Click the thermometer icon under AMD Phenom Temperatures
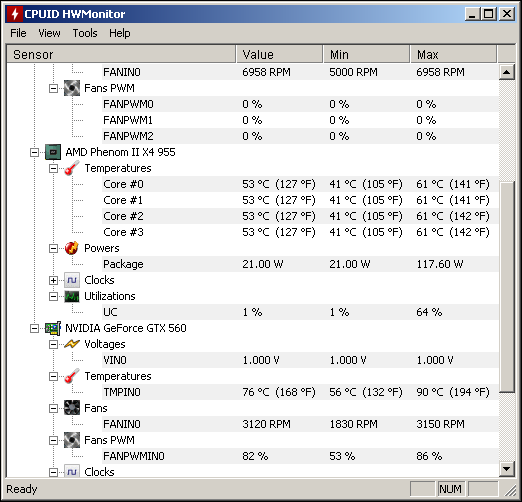Image resolution: width=522 pixels, height=502 pixels. [x=72, y=168]
